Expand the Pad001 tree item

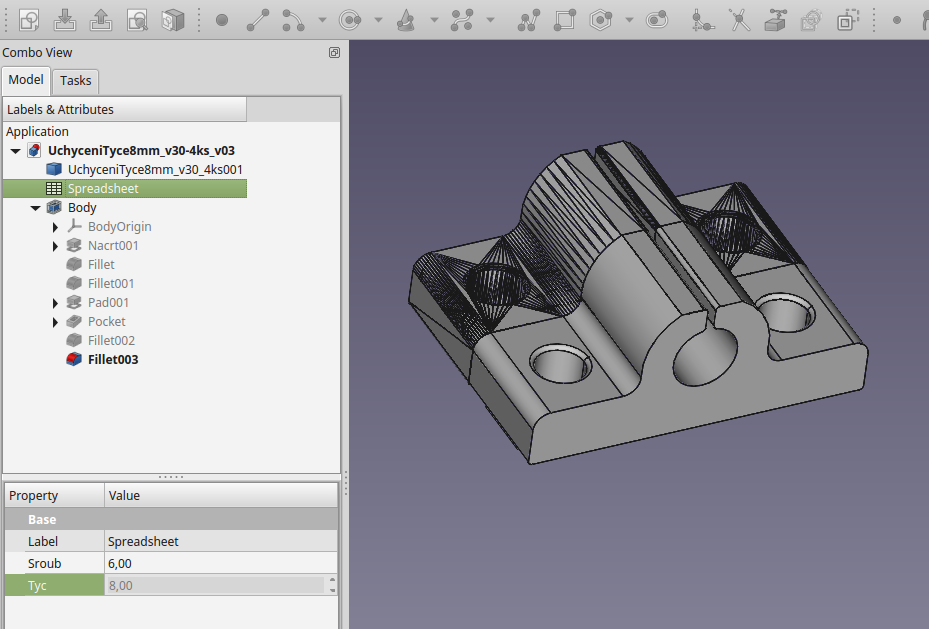tap(56, 303)
